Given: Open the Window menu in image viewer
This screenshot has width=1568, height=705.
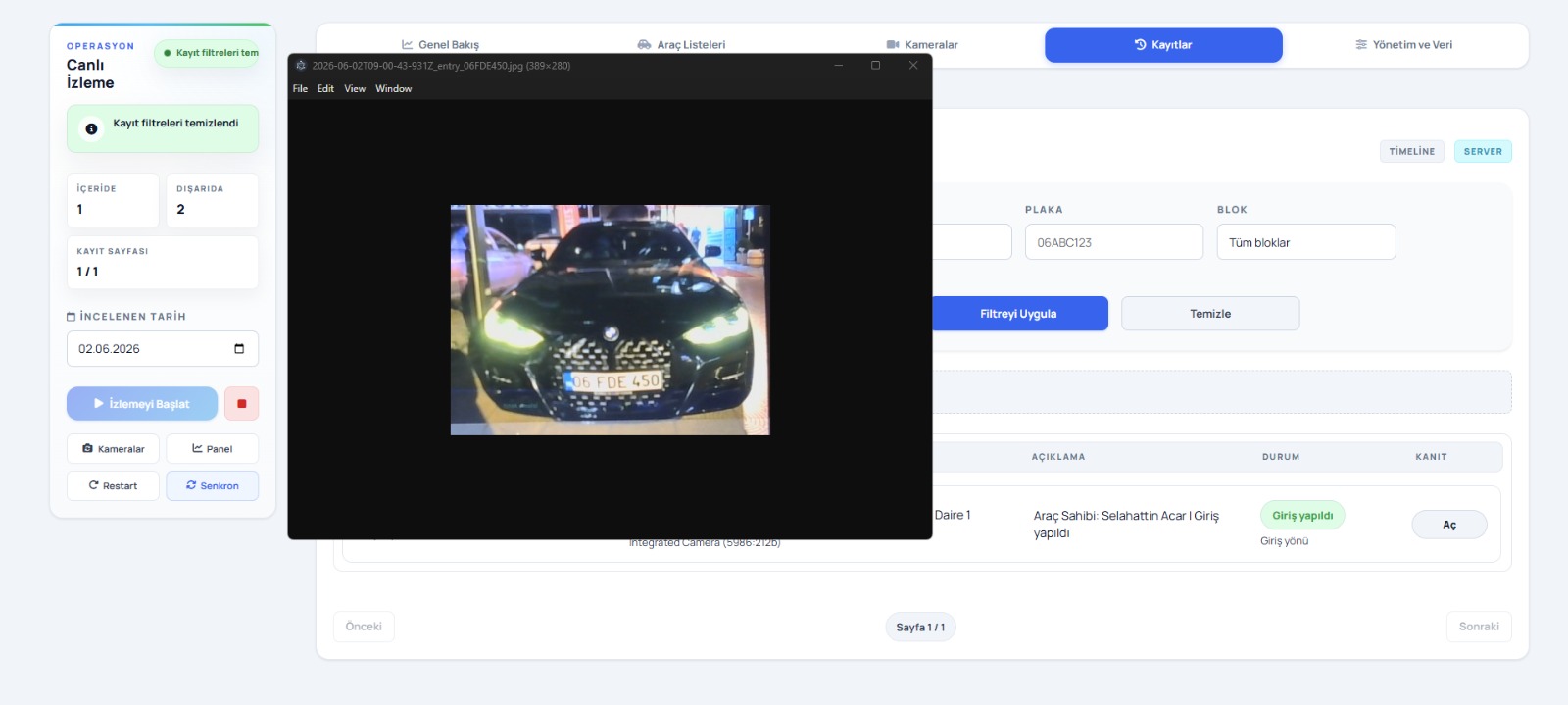Looking at the screenshot, I should (393, 89).
